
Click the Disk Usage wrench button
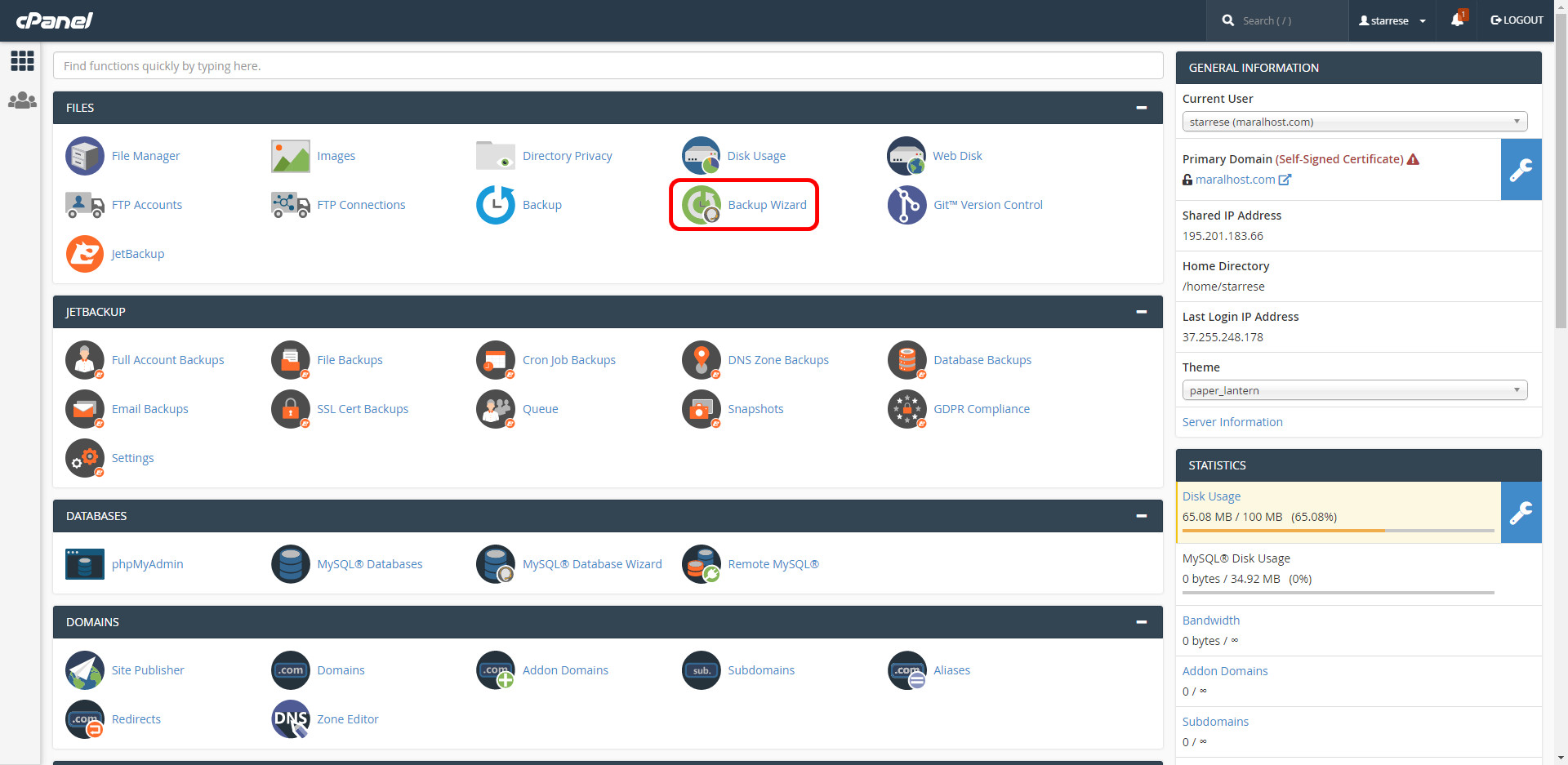pyautogui.click(x=1521, y=512)
